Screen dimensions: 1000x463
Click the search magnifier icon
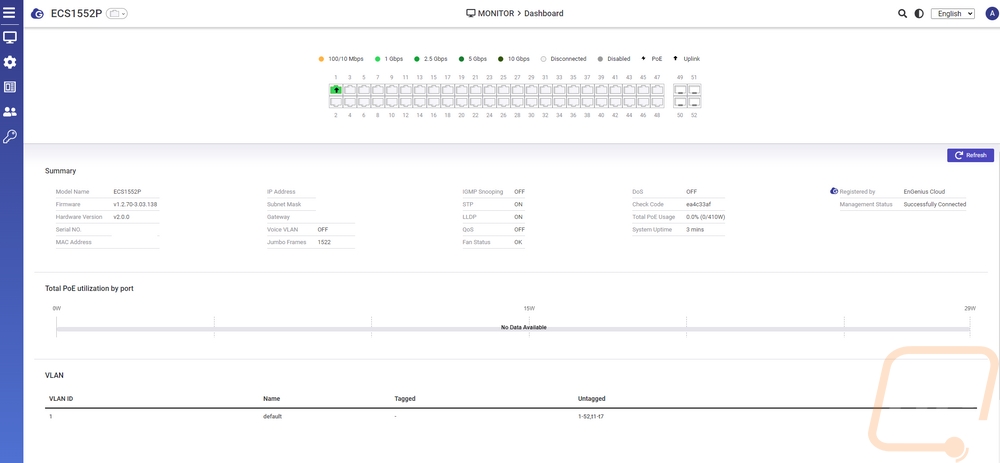tap(903, 14)
